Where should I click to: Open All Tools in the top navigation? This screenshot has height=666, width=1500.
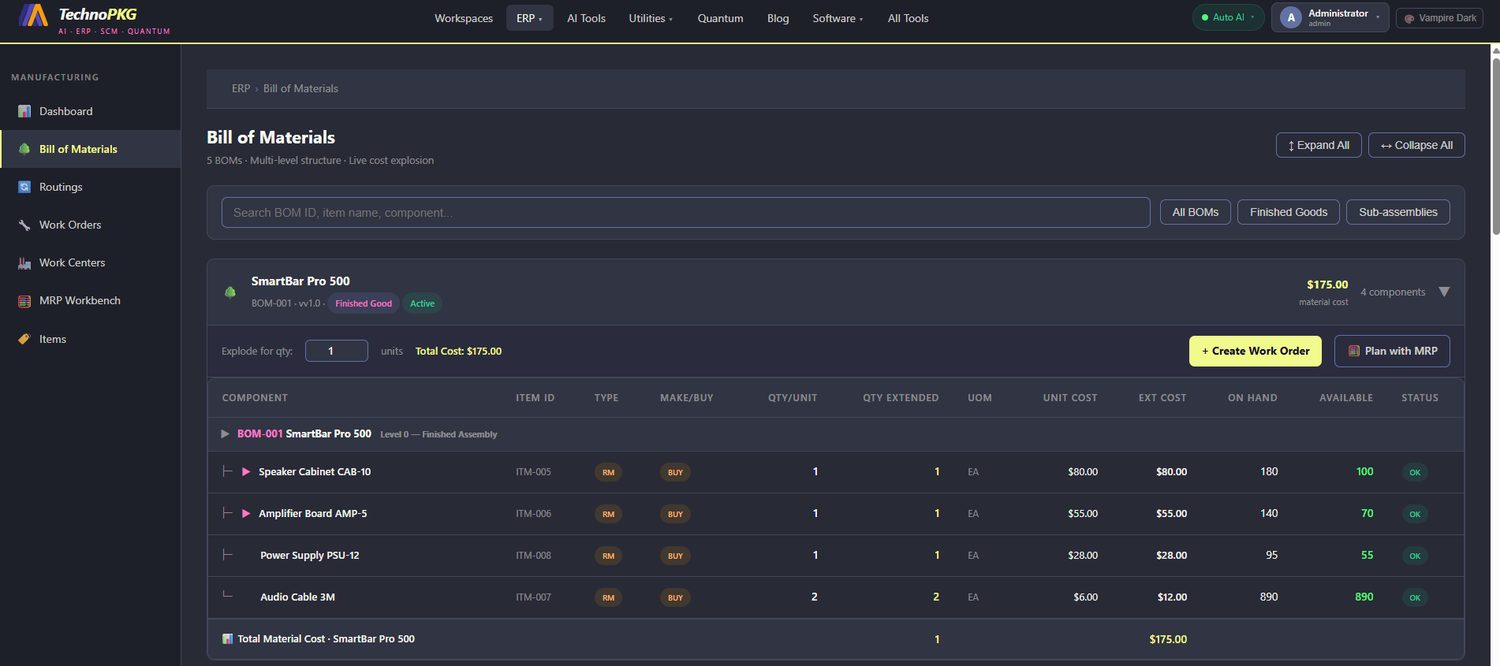[x=908, y=18]
